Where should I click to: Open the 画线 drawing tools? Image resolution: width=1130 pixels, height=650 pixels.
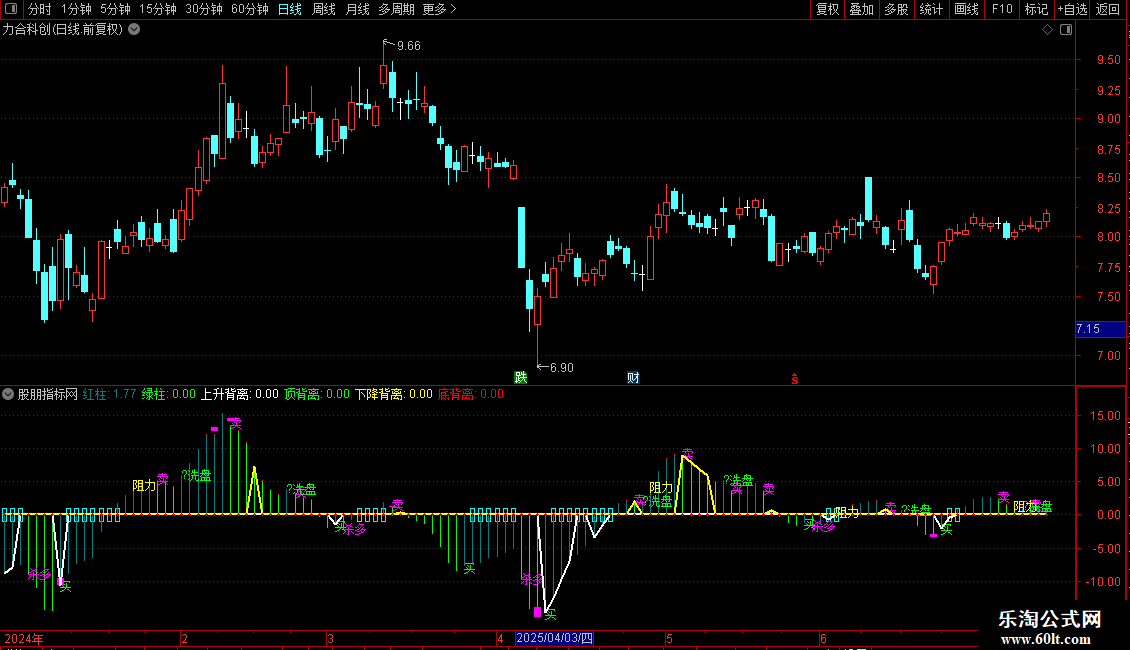[x=966, y=9]
